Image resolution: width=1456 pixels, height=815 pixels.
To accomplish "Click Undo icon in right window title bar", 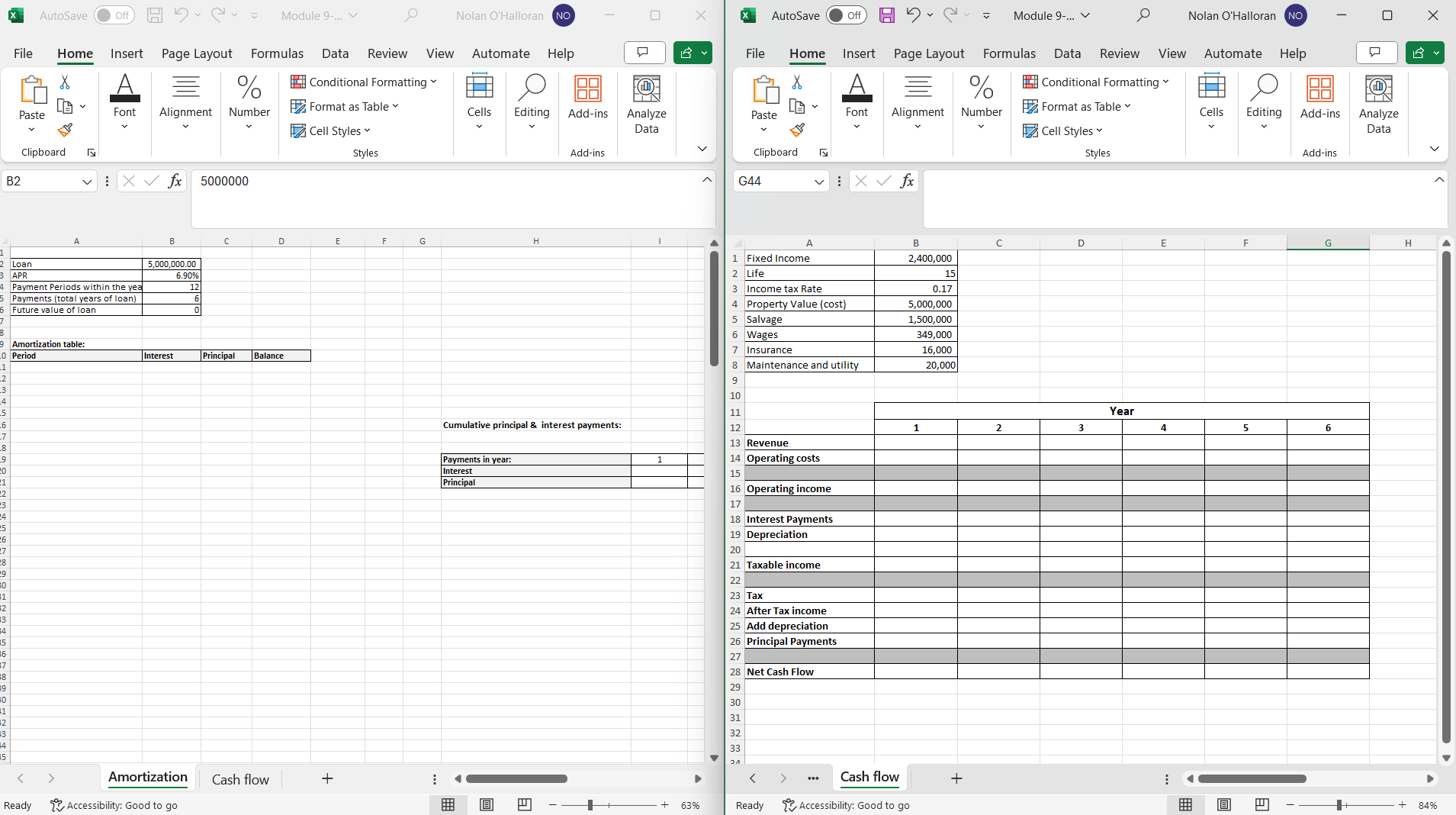I will click(913, 15).
